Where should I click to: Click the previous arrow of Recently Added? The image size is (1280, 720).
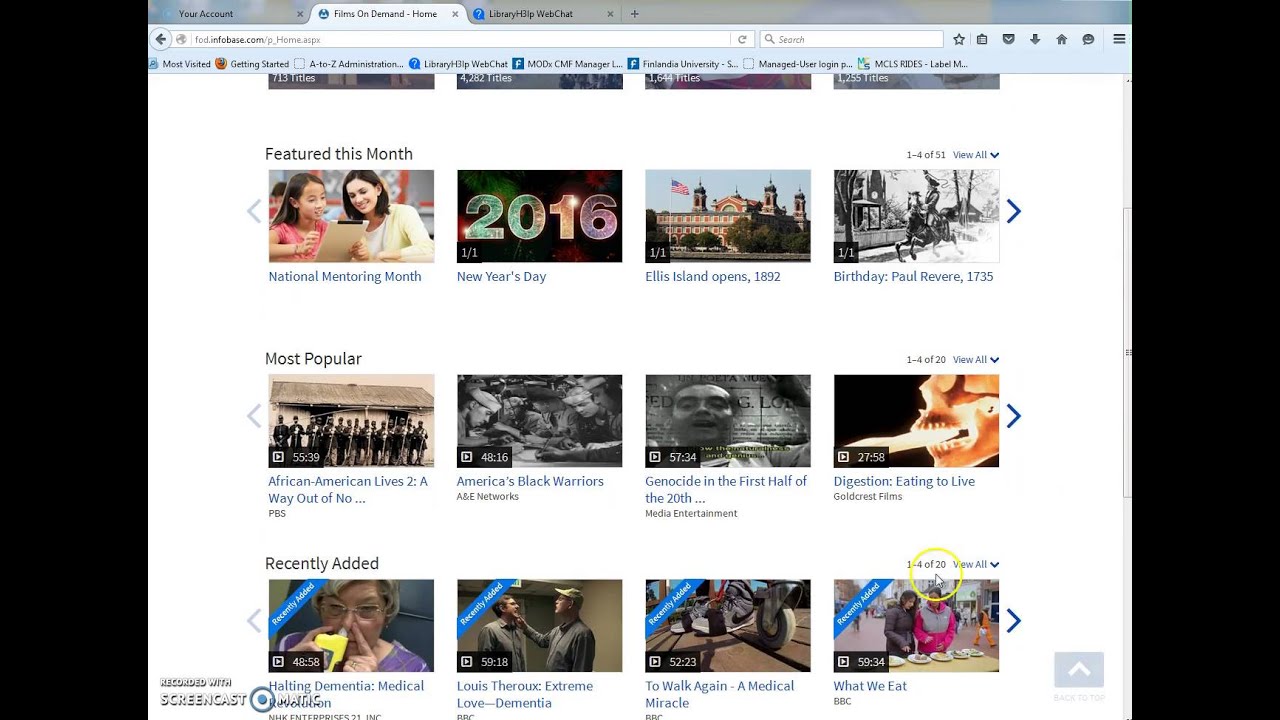pos(254,621)
